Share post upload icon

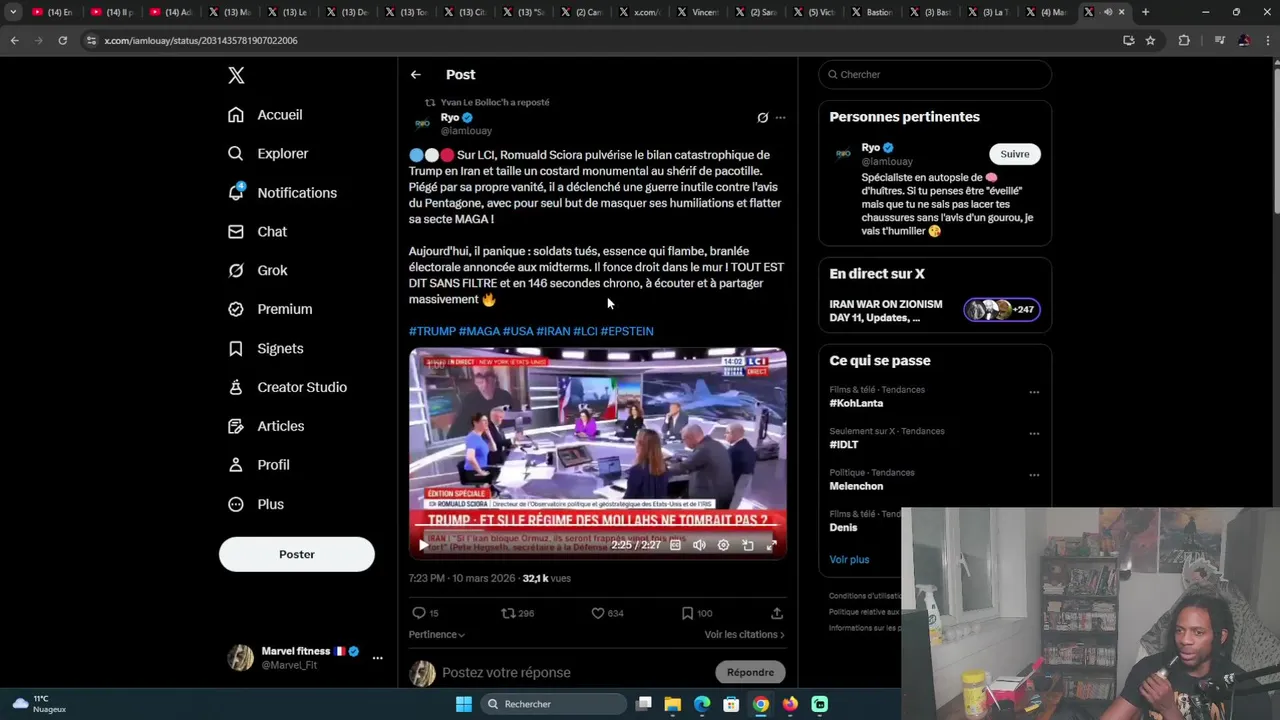(777, 613)
